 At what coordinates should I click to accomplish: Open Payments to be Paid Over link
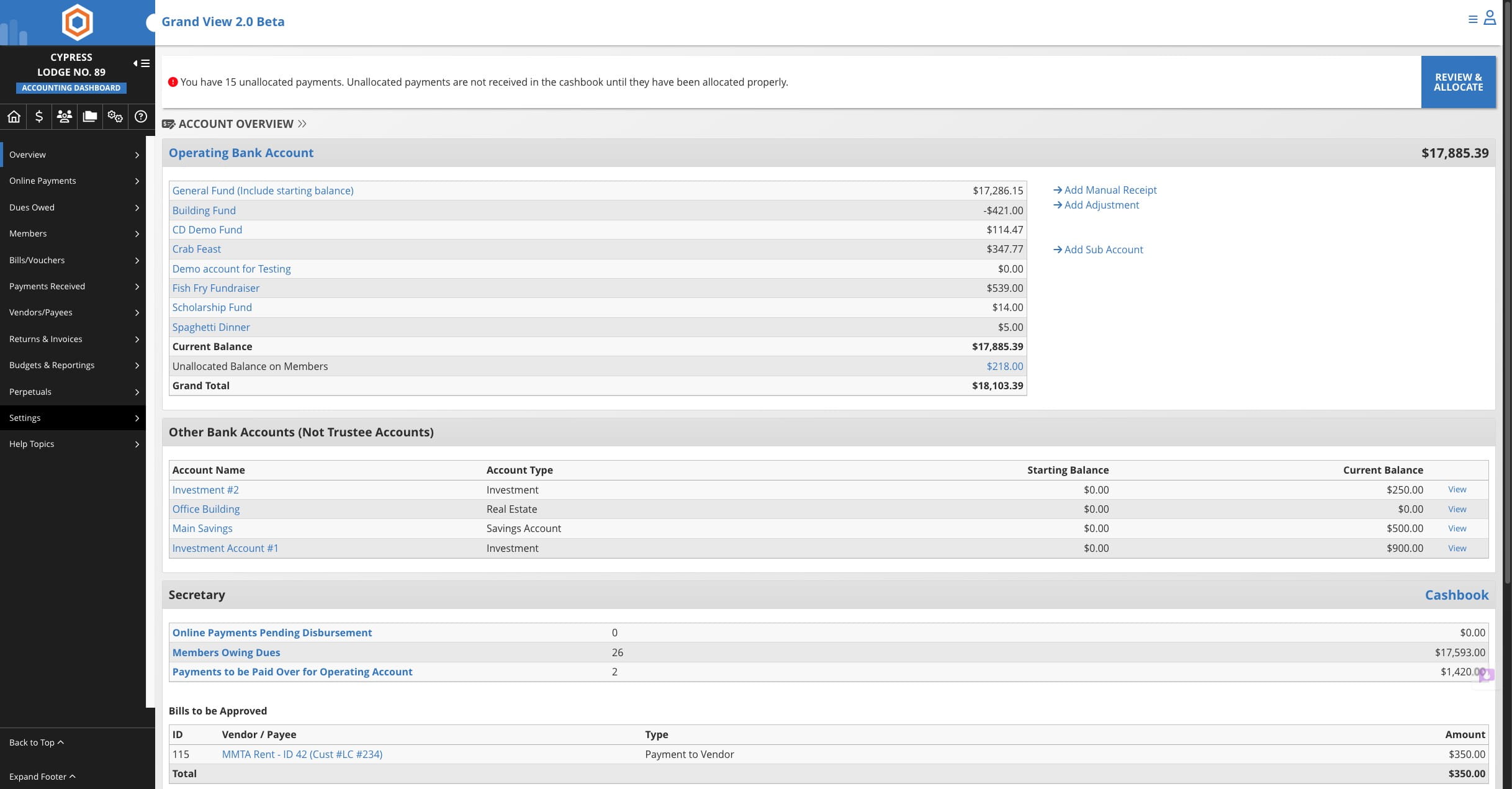pyautogui.click(x=292, y=672)
